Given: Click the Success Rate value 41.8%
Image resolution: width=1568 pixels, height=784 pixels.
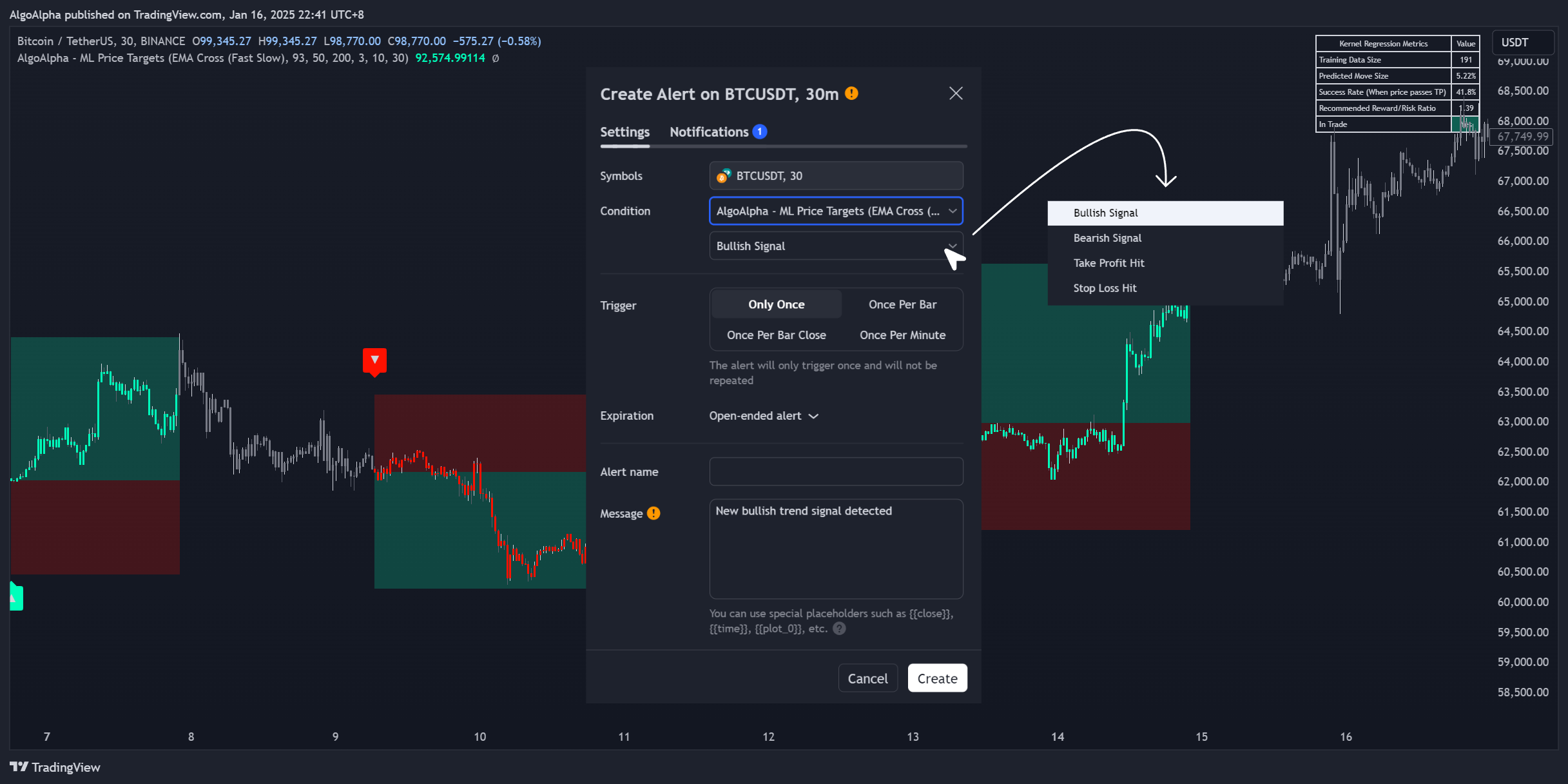Looking at the screenshot, I should point(1465,92).
